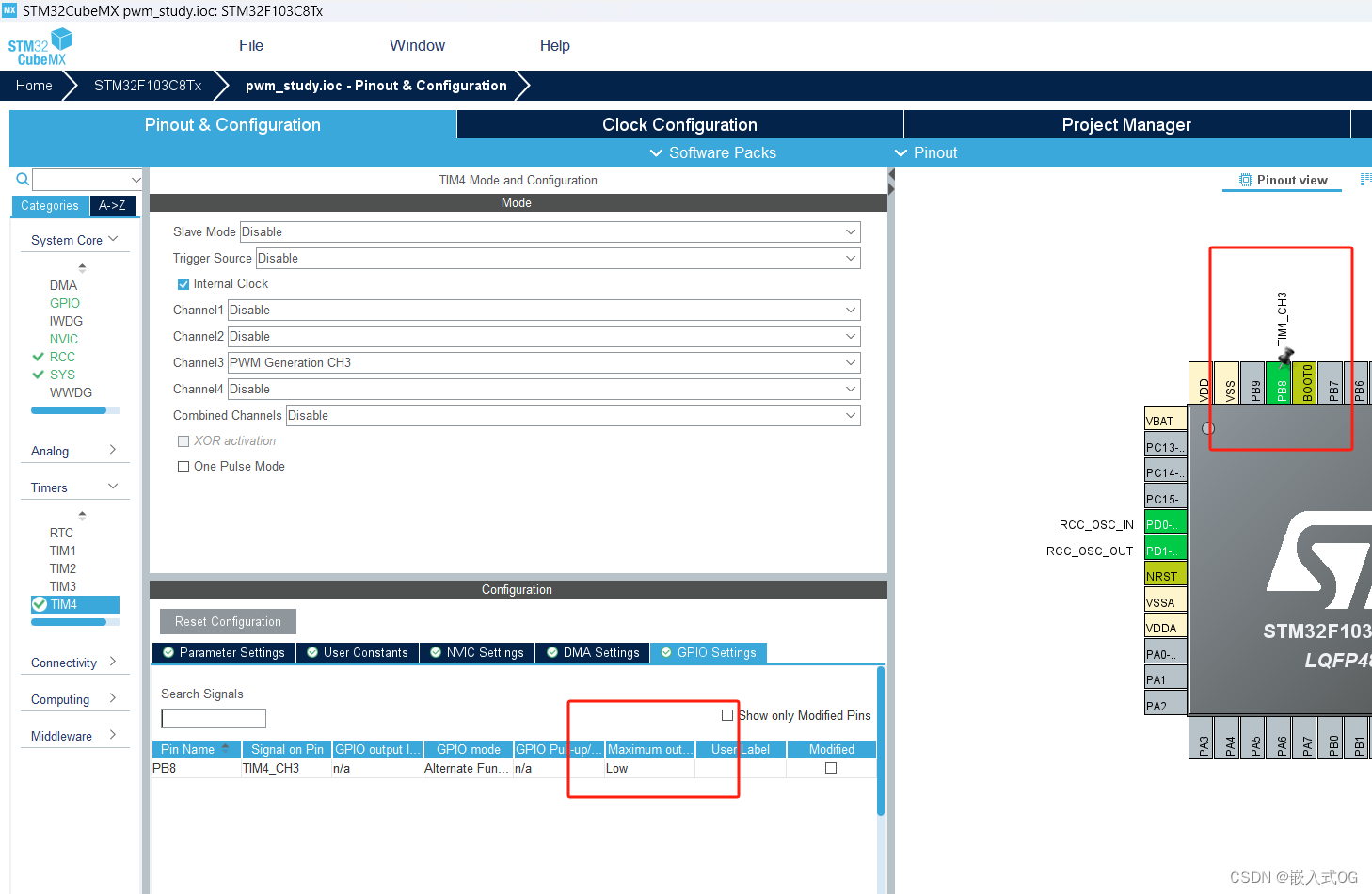
Task: Switch to Clock Configuration tab
Action: coord(679,124)
